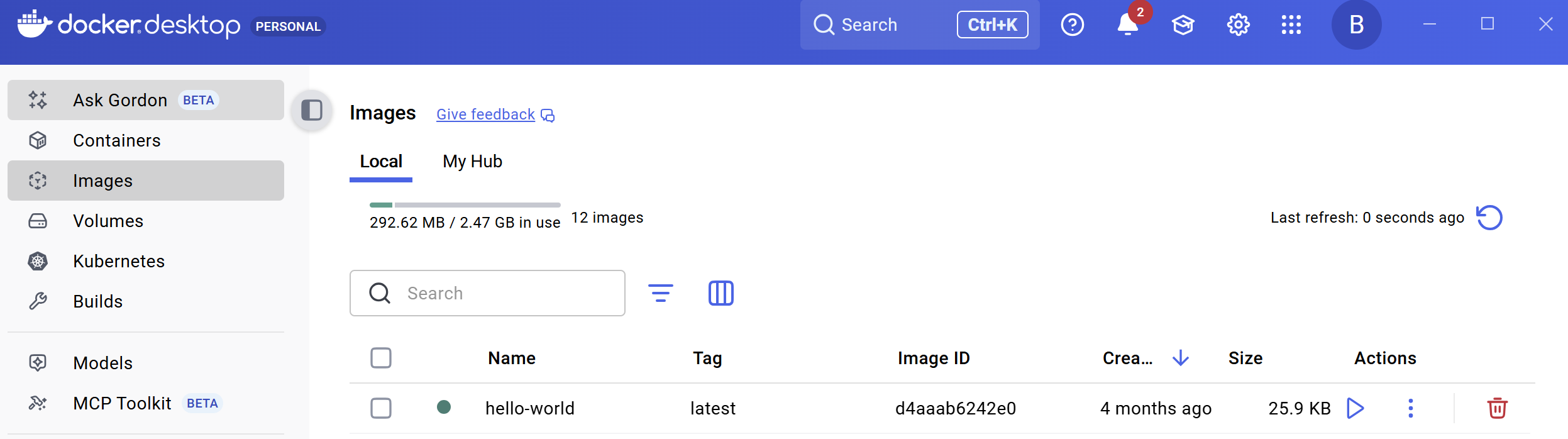
Task: Click the PERSONAL plan badge
Action: pyautogui.click(x=288, y=26)
